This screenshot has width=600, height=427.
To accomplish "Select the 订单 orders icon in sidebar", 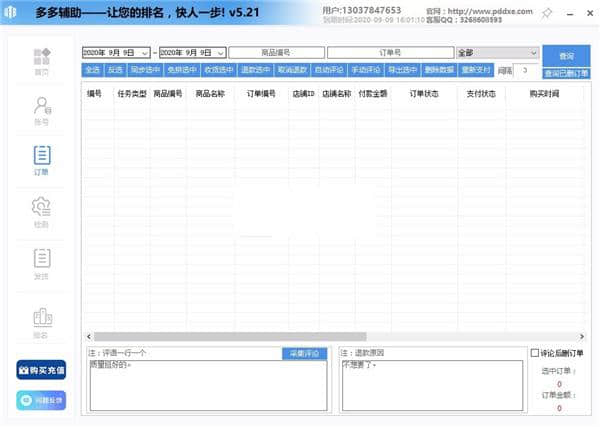I will point(41,159).
